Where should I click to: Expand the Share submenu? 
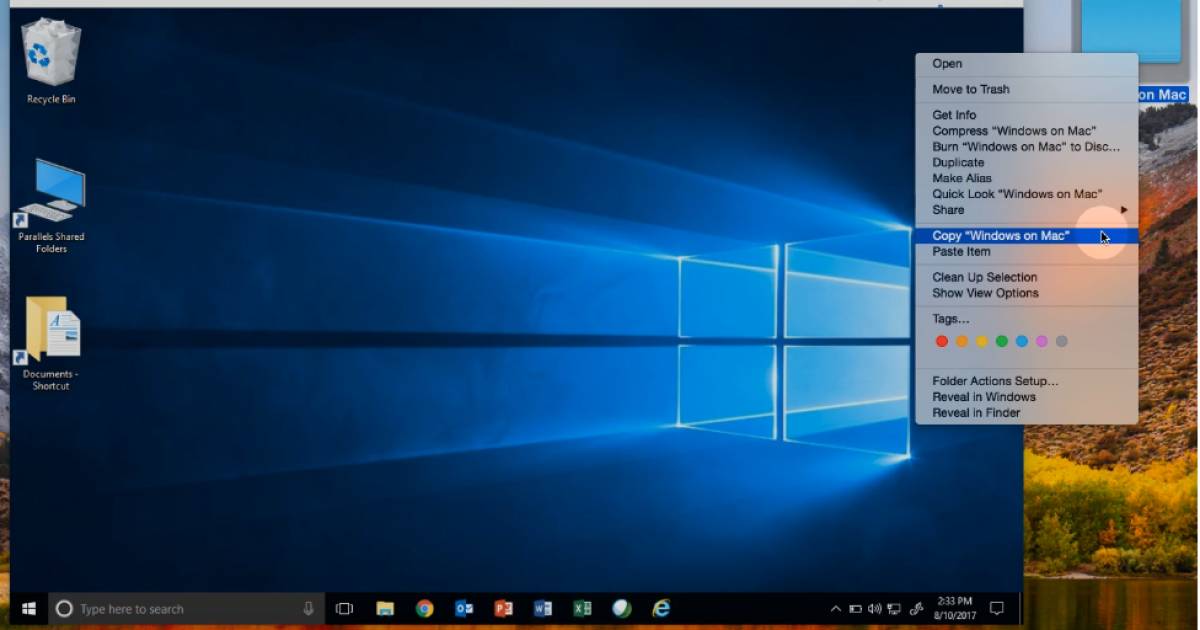[x=1027, y=210]
